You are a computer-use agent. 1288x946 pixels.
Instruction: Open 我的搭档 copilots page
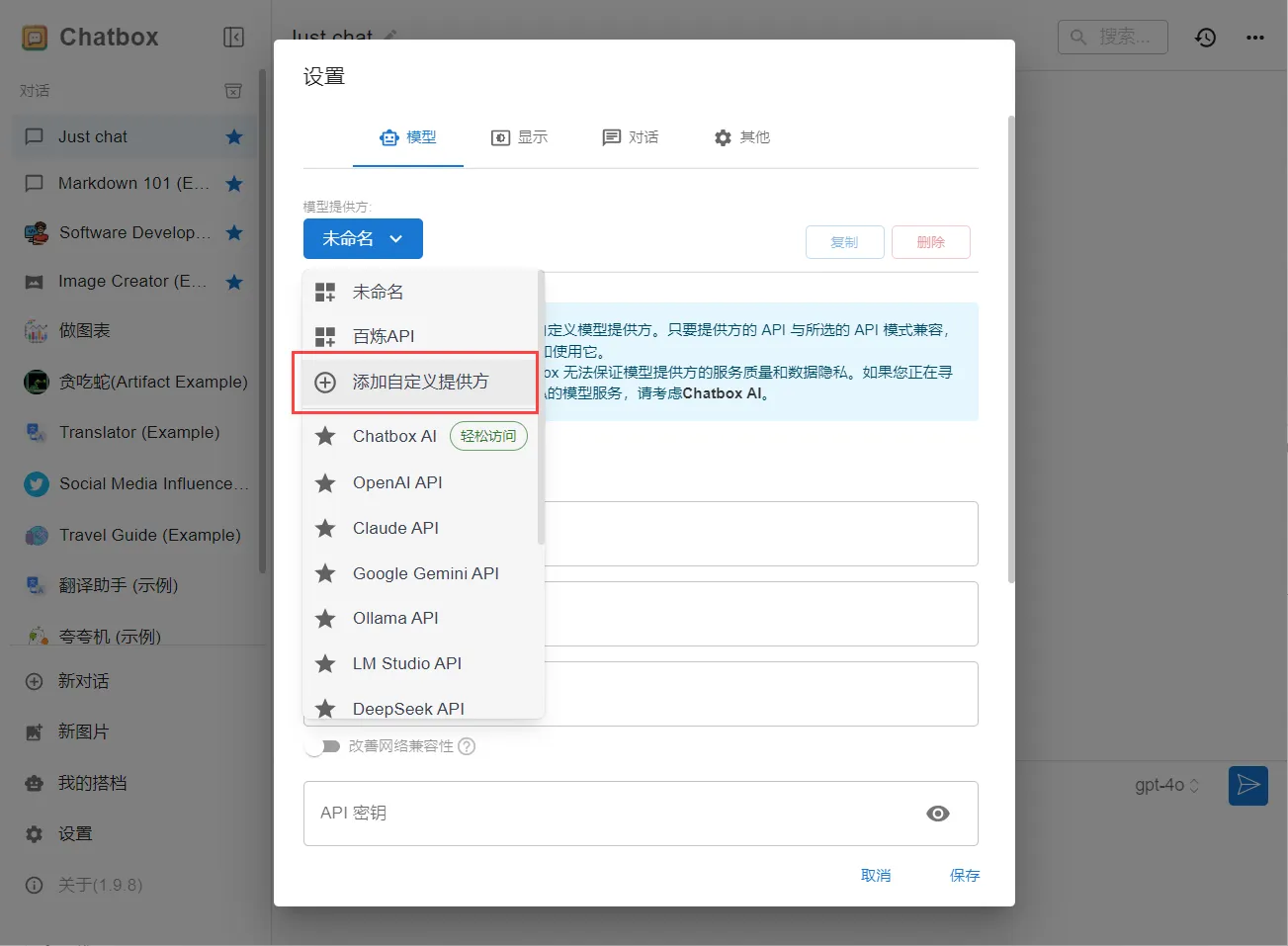(x=134, y=783)
